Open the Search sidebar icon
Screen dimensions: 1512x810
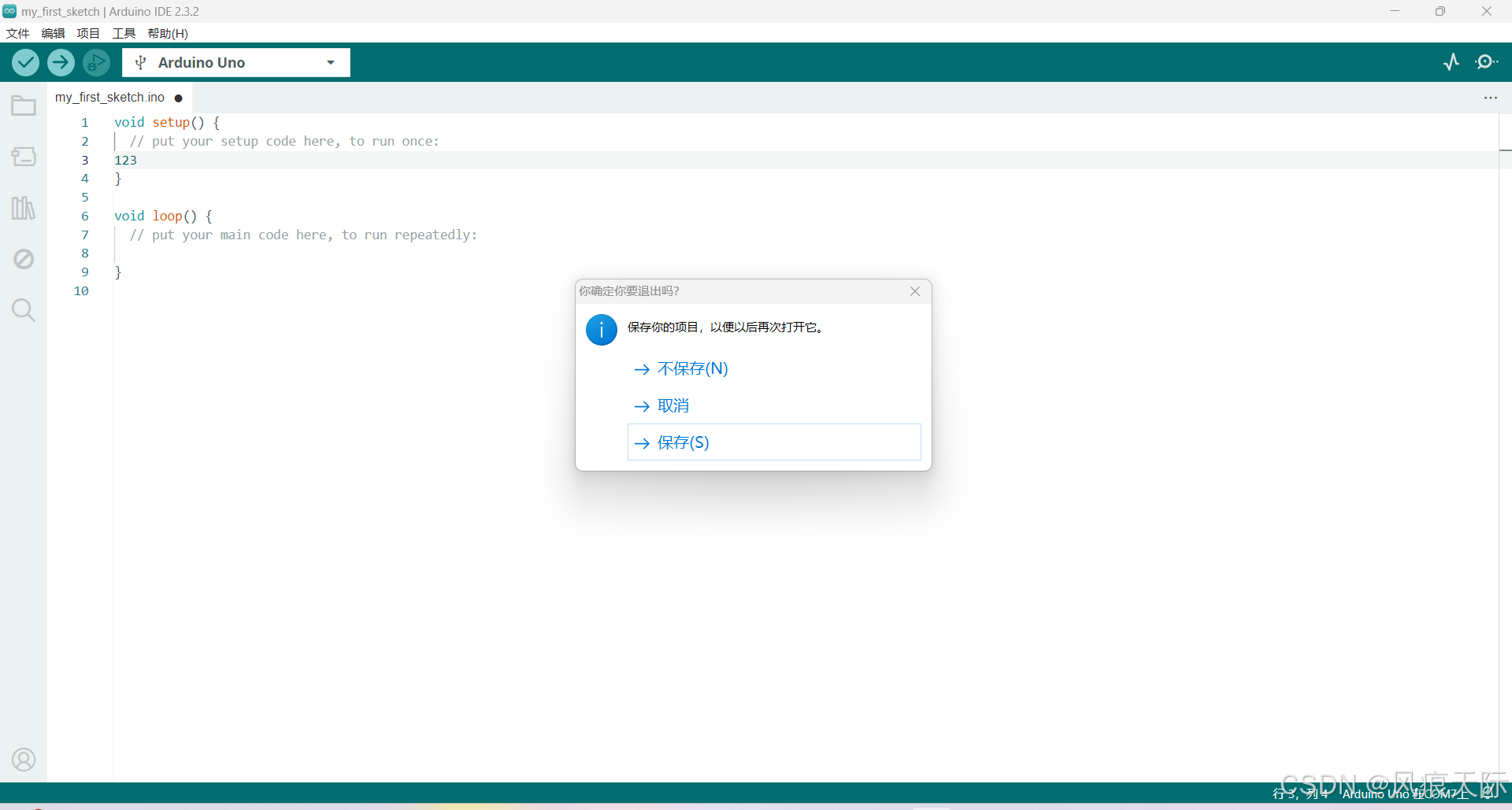(x=24, y=310)
